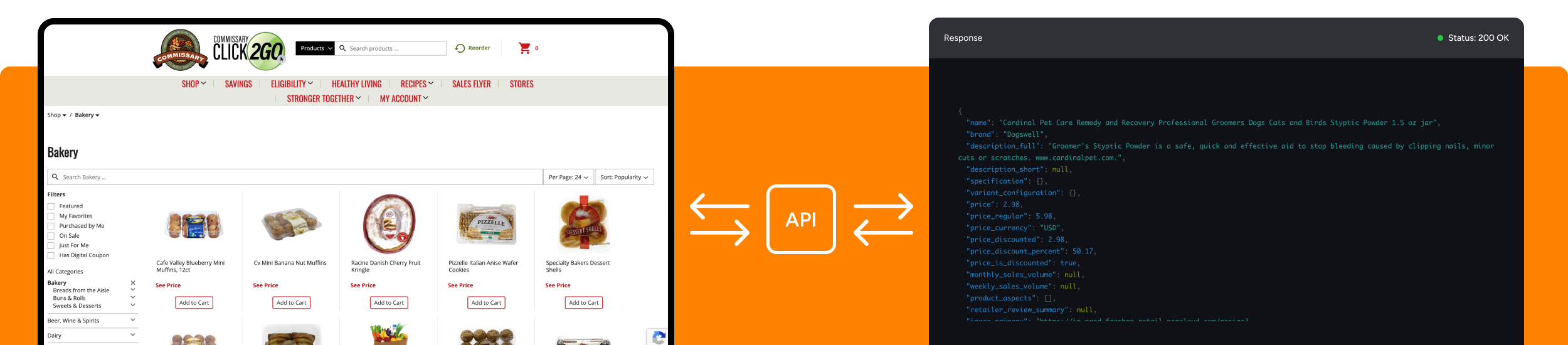Open the SHOP navigation menu
This screenshot has width=1568, height=345.
point(194,84)
